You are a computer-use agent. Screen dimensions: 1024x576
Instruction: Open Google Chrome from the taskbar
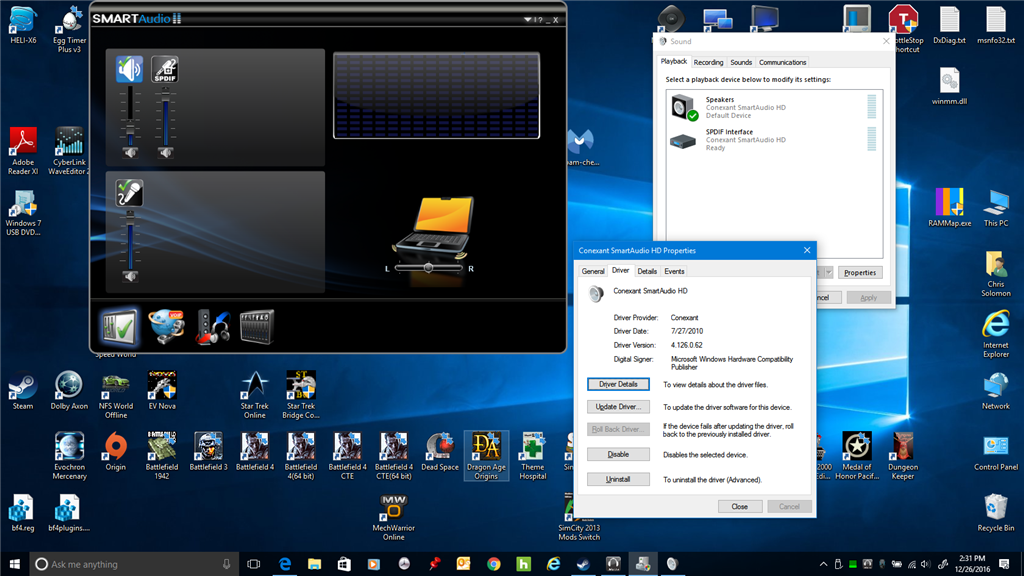(494, 564)
